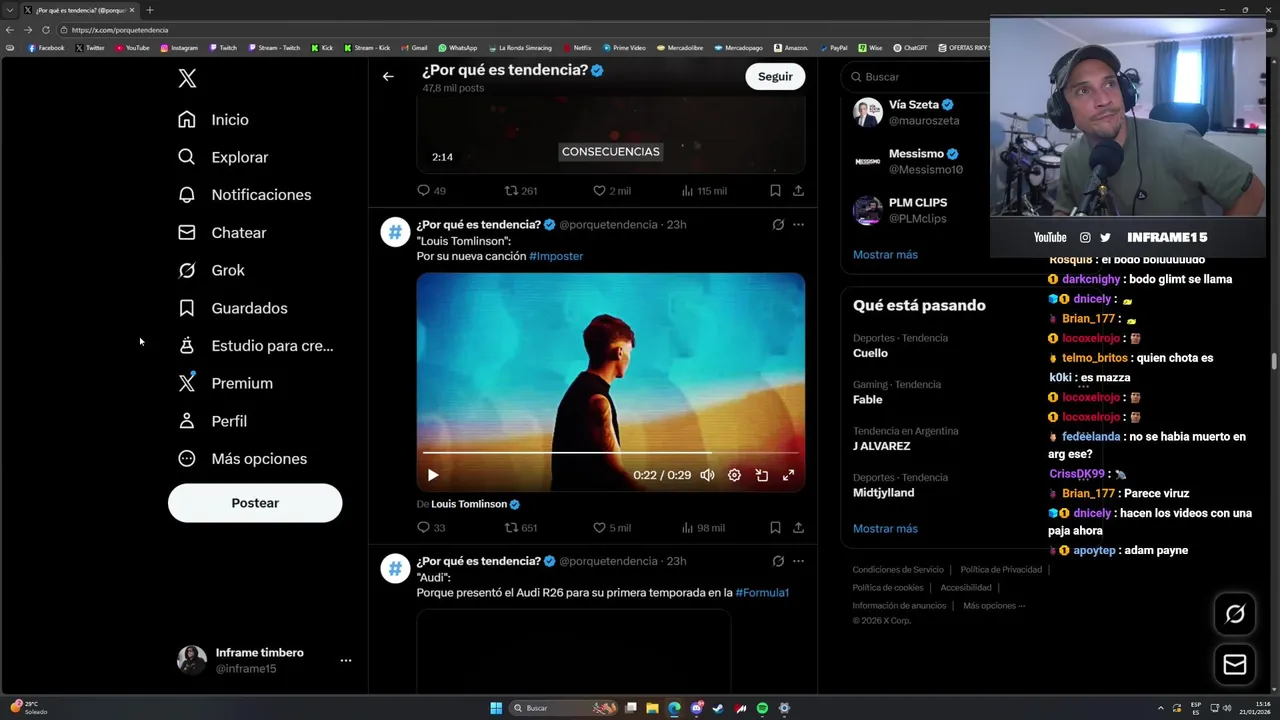Reply to post with 49 comments
1280x720 pixels.
(x=432, y=190)
